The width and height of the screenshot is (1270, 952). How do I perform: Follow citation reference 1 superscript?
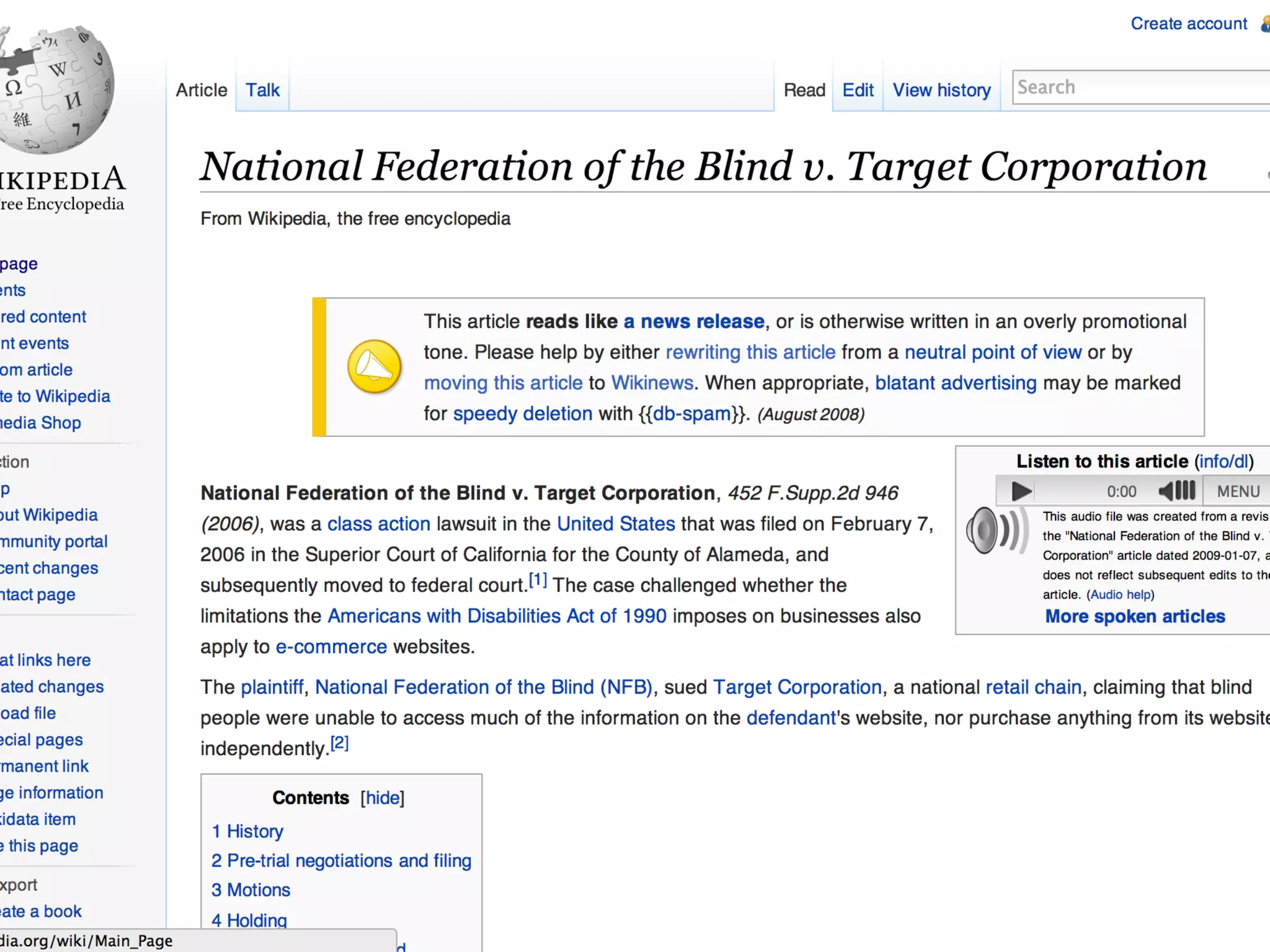point(538,581)
